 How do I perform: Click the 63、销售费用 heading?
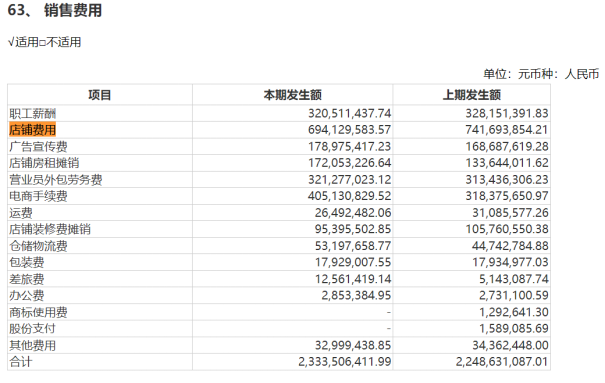pos(55,10)
